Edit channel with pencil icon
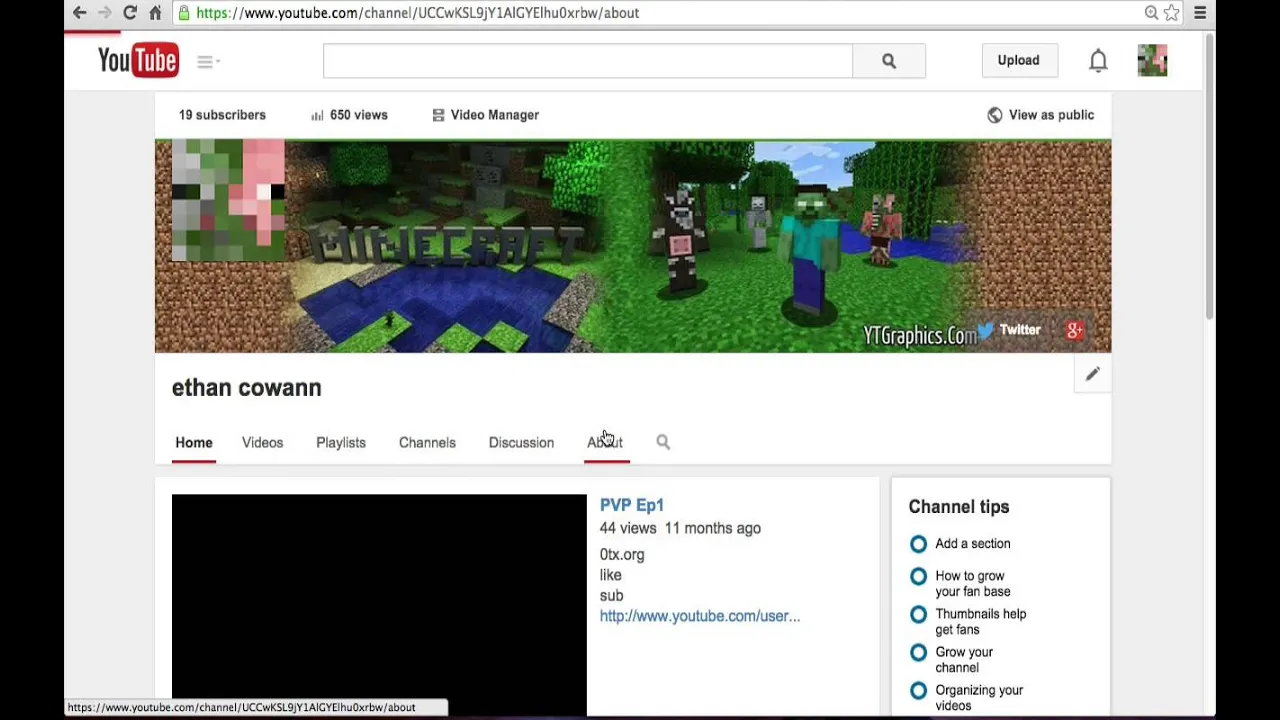This screenshot has height=720, width=1280. [1092, 374]
